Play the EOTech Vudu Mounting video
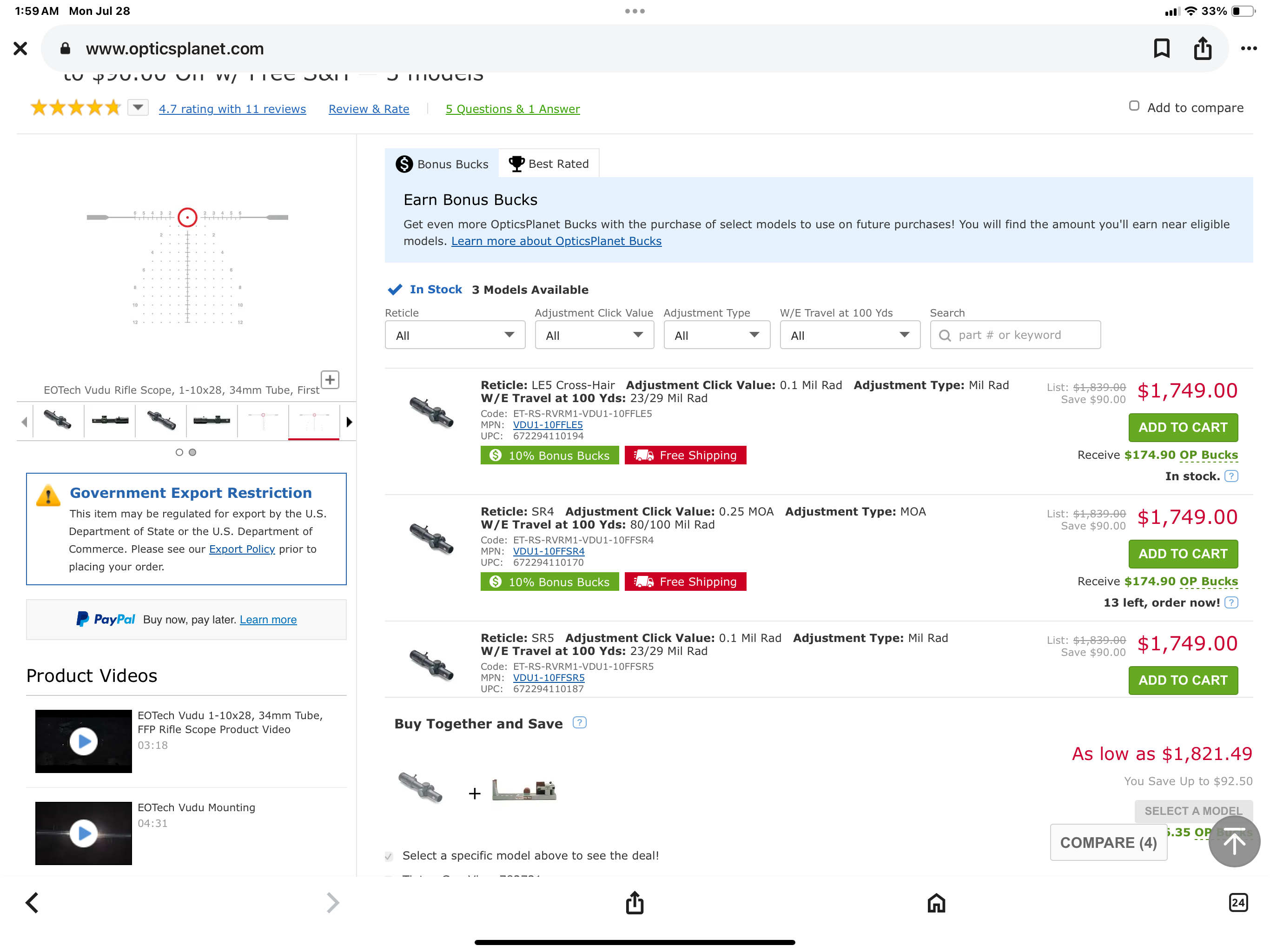 coord(84,833)
